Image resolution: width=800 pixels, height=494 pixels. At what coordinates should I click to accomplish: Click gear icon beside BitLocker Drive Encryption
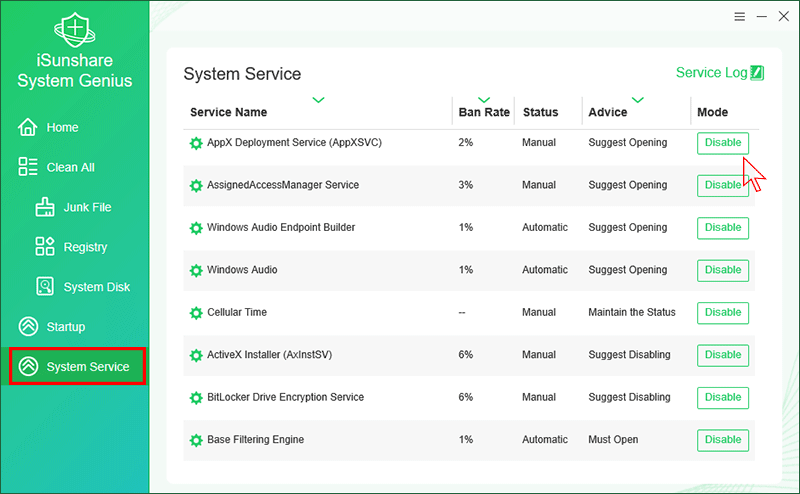(196, 398)
